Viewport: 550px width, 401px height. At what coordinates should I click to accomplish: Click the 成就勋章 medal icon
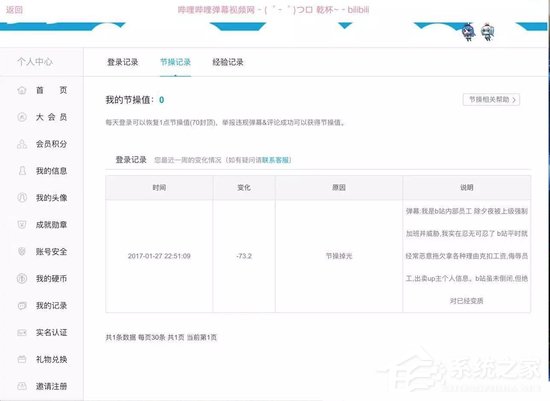[22, 225]
